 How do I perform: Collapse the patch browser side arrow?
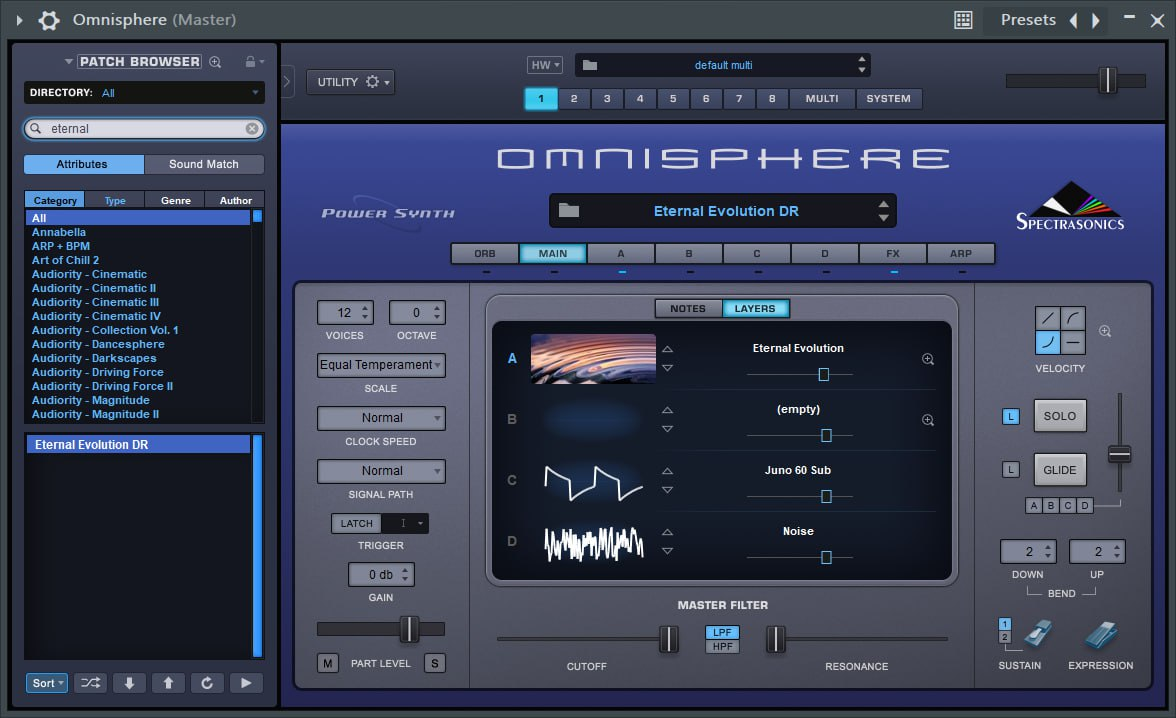[x=286, y=82]
